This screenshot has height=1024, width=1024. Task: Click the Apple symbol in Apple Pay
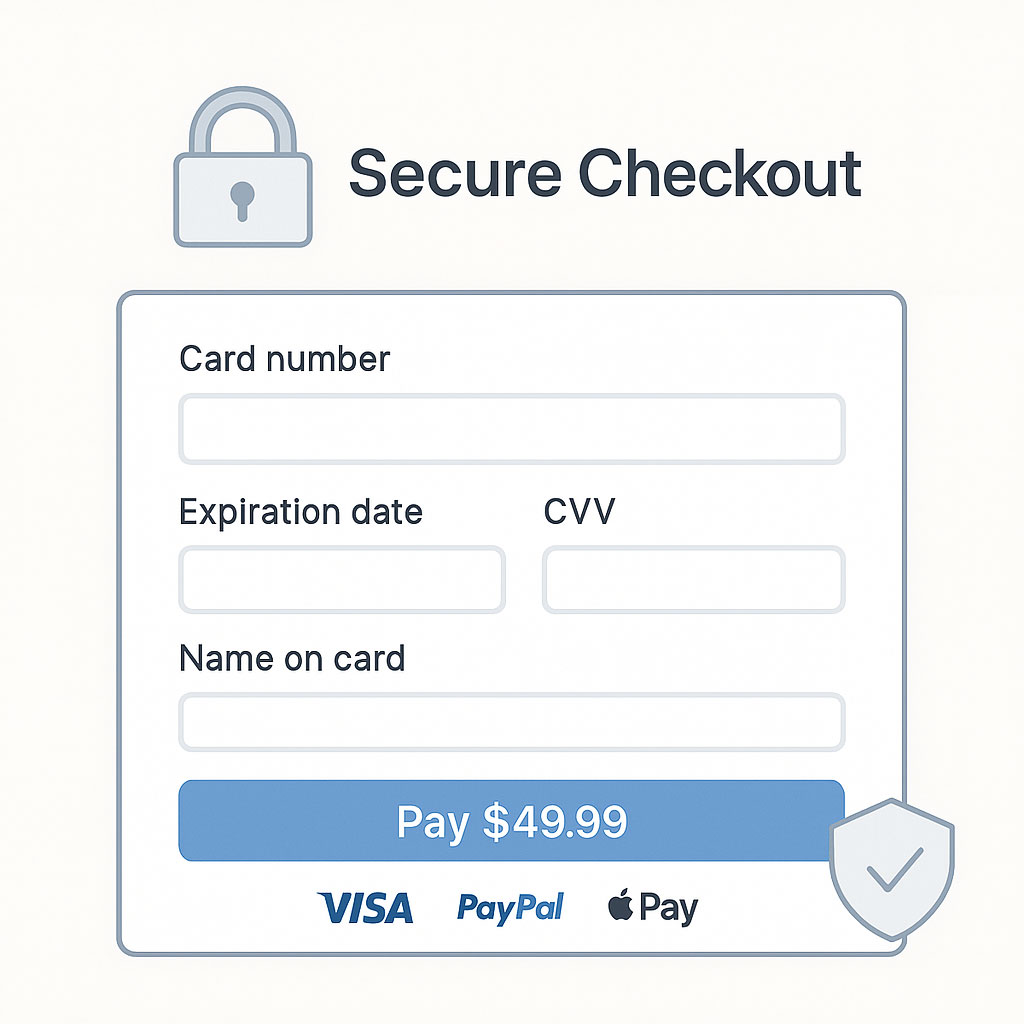(x=620, y=906)
